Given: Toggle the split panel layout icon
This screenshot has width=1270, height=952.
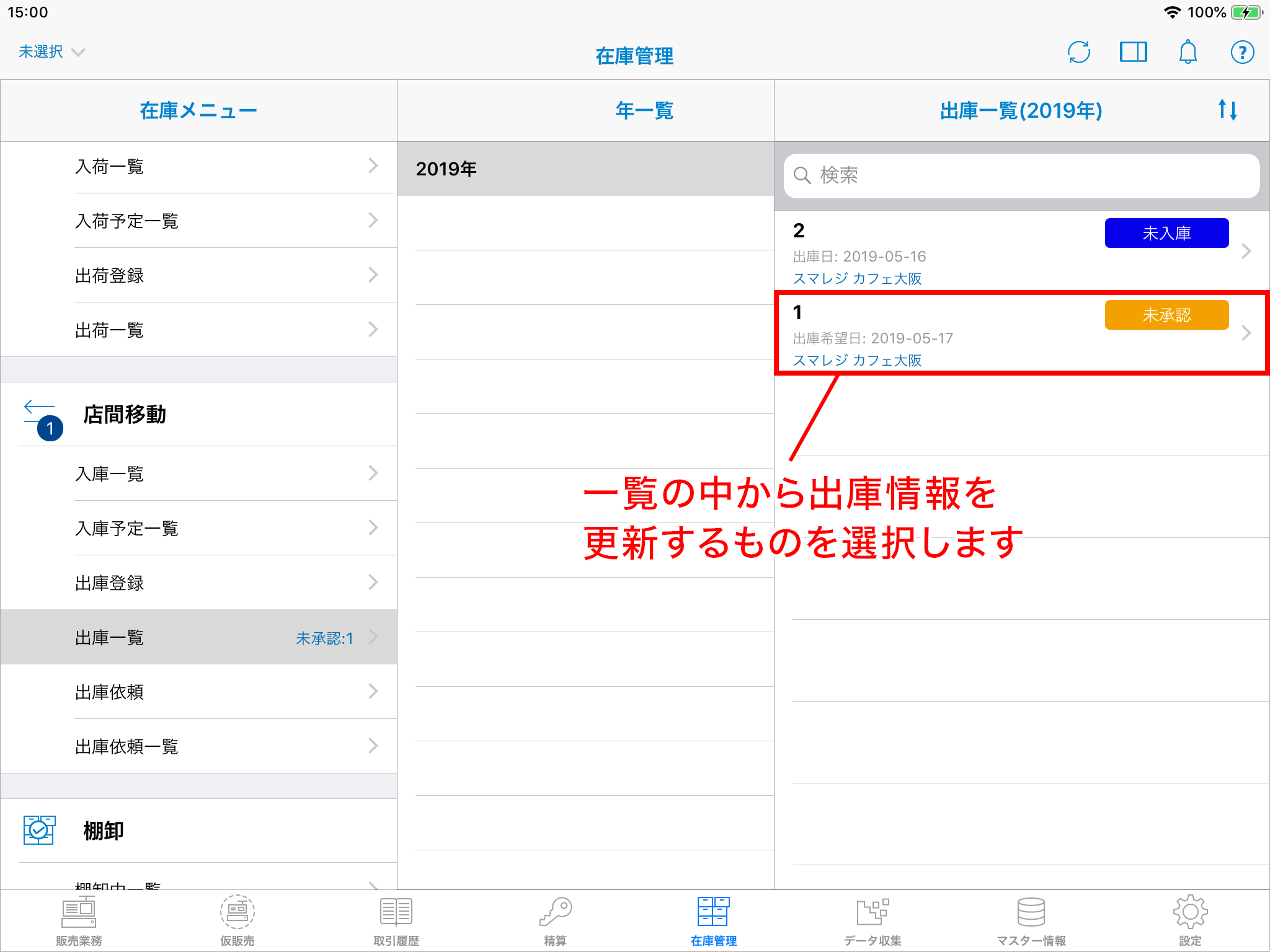Looking at the screenshot, I should click(1133, 52).
